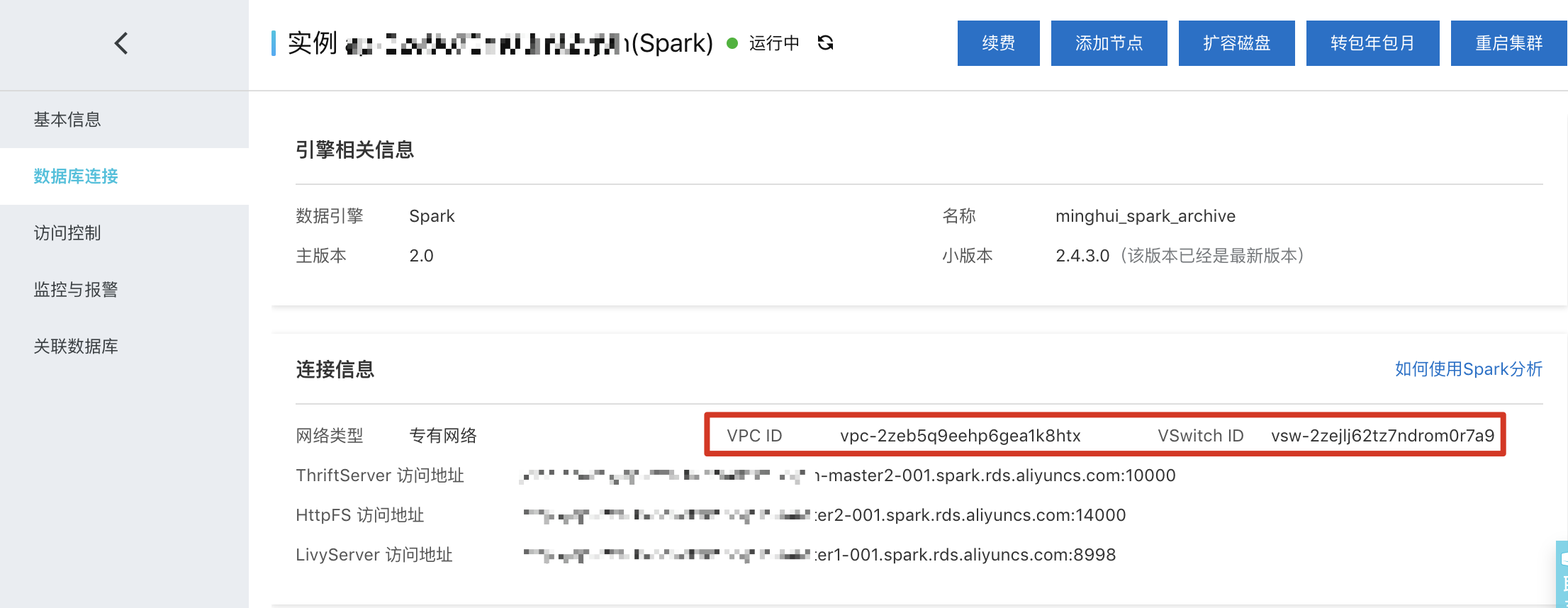This screenshot has height=608, width=1568.
Task: Open the 基本信息 menu item
Action: 124,119
